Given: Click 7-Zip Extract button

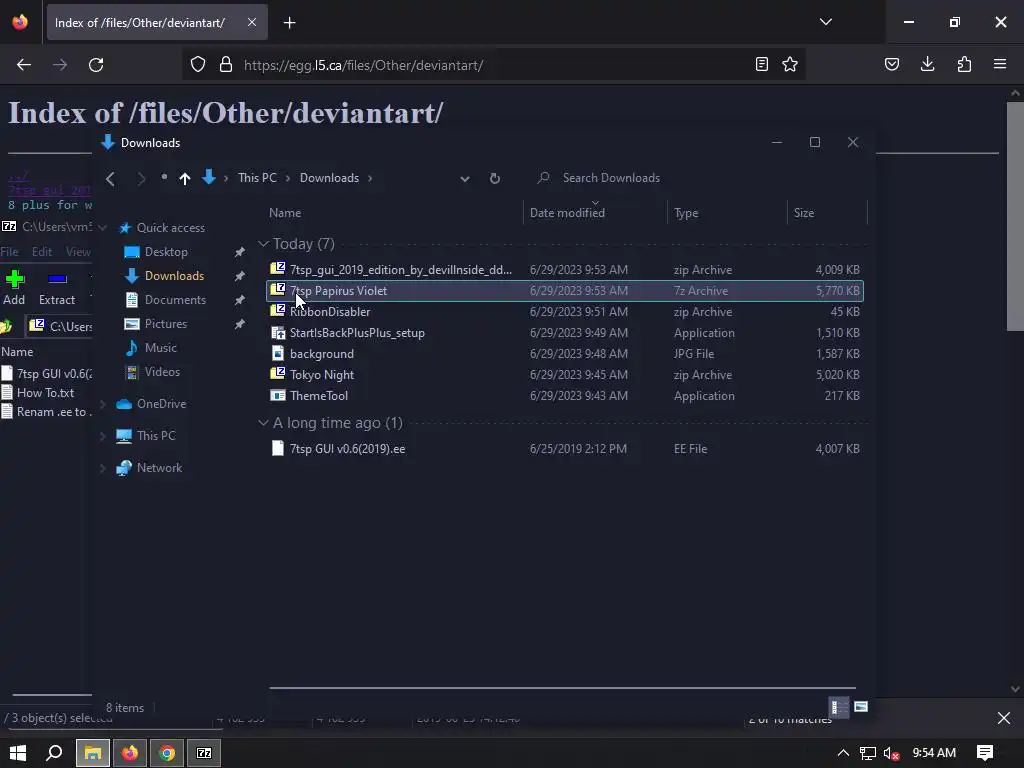Looking at the screenshot, I should point(57,288).
